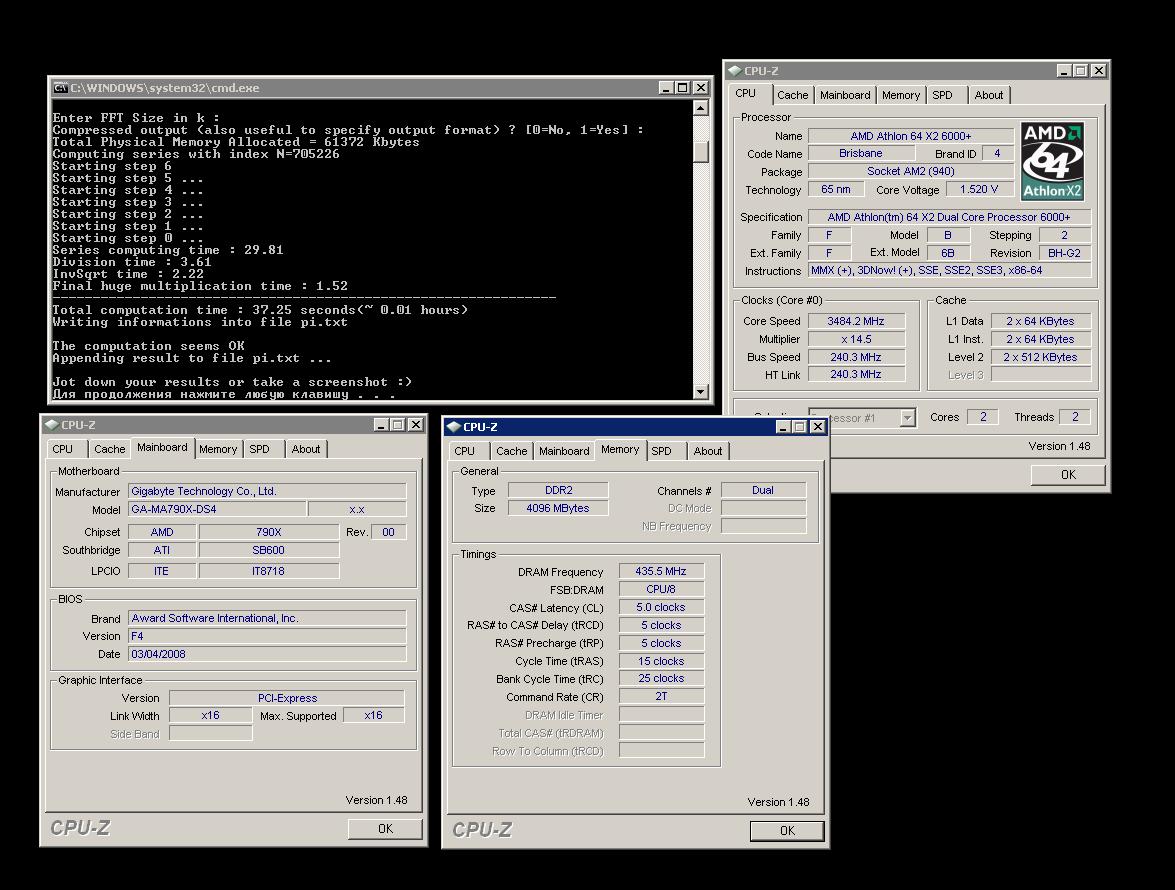Screen dimensions: 1175x890
Task: Click the motherboard Model field GA-MA790X-DS4
Action: (217, 509)
